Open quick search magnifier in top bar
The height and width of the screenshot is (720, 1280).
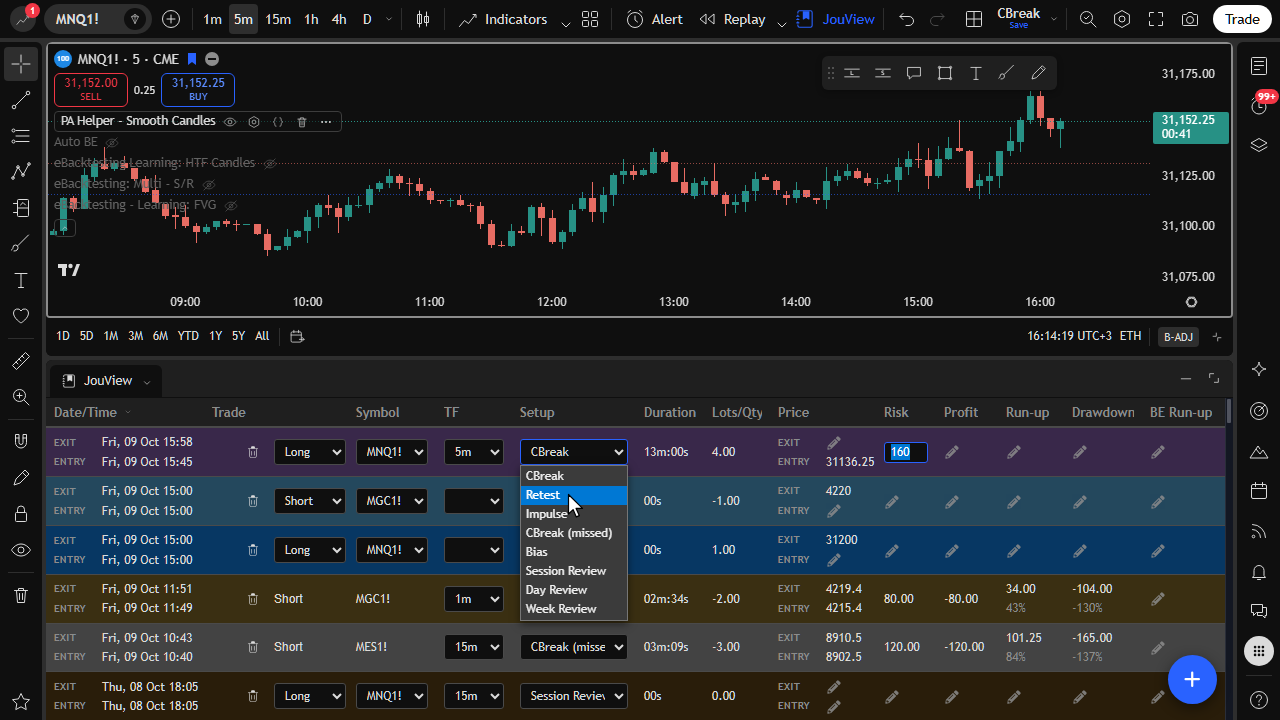1088,19
